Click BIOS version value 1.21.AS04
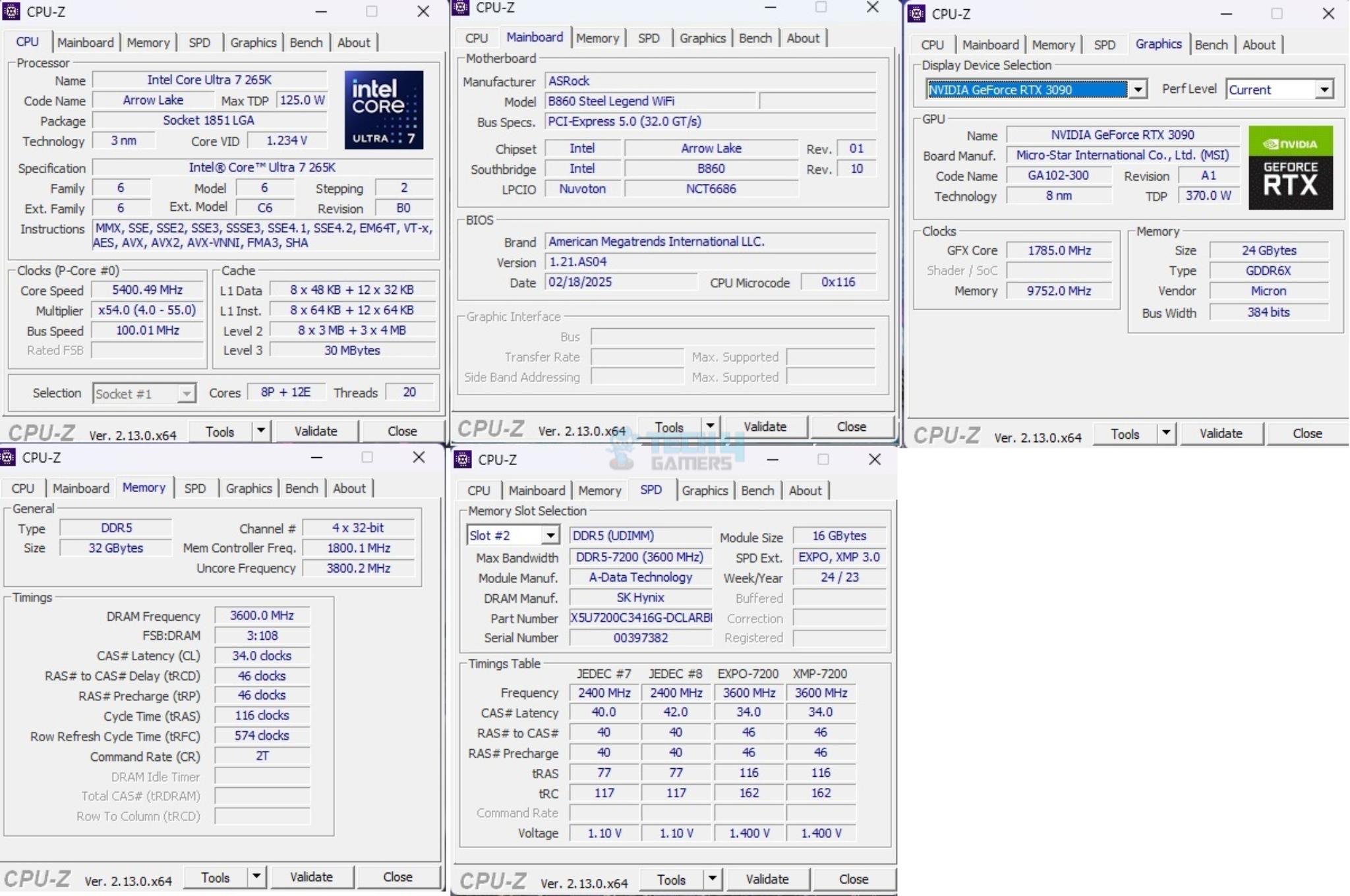Viewport: 1350px width, 896px height. click(x=711, y=262)
